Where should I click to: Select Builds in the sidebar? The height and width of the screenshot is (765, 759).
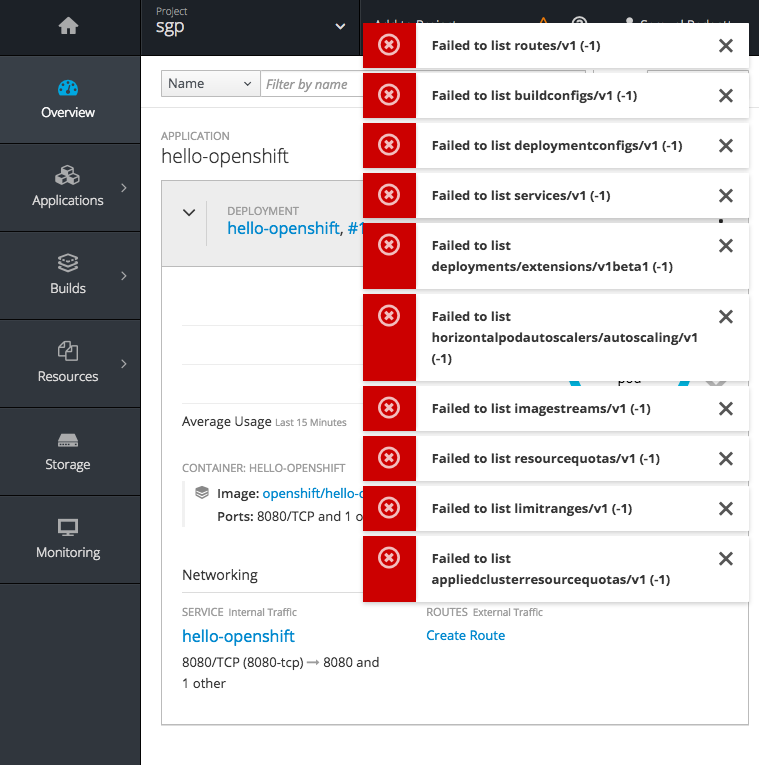(x=70, y=276)
